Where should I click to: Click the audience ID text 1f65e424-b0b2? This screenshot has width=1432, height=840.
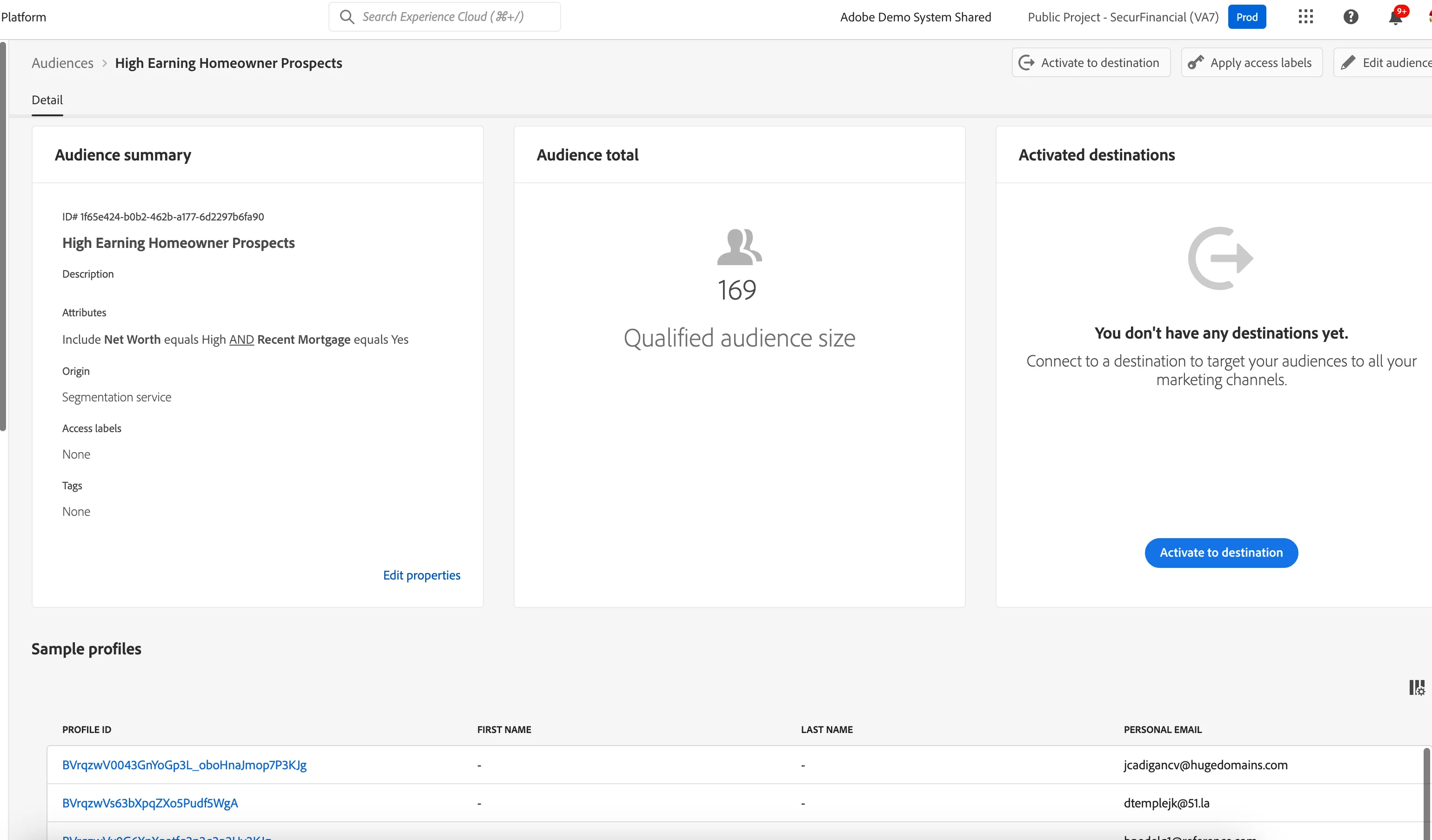click(163, 217)
